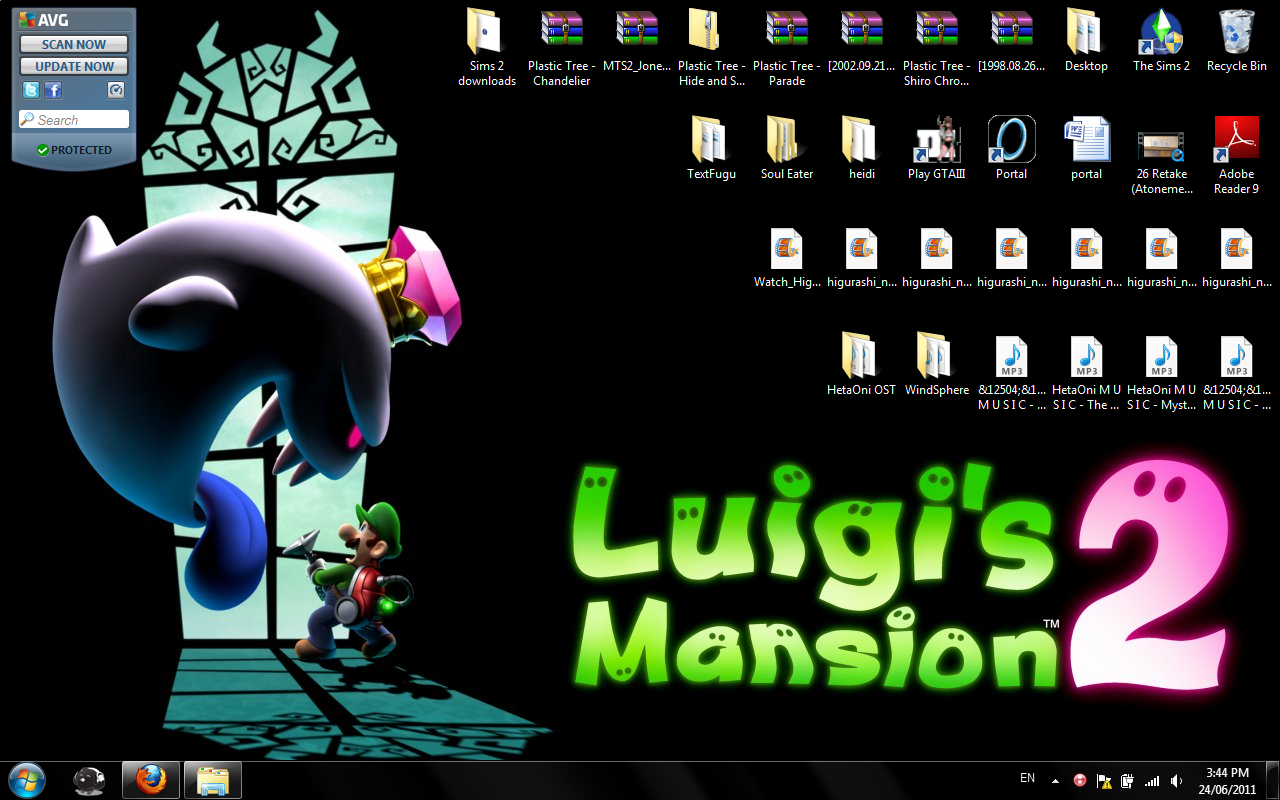
Task: Select the Plastic Tree - Hide and S zip folder
Action: coord(712,47)
